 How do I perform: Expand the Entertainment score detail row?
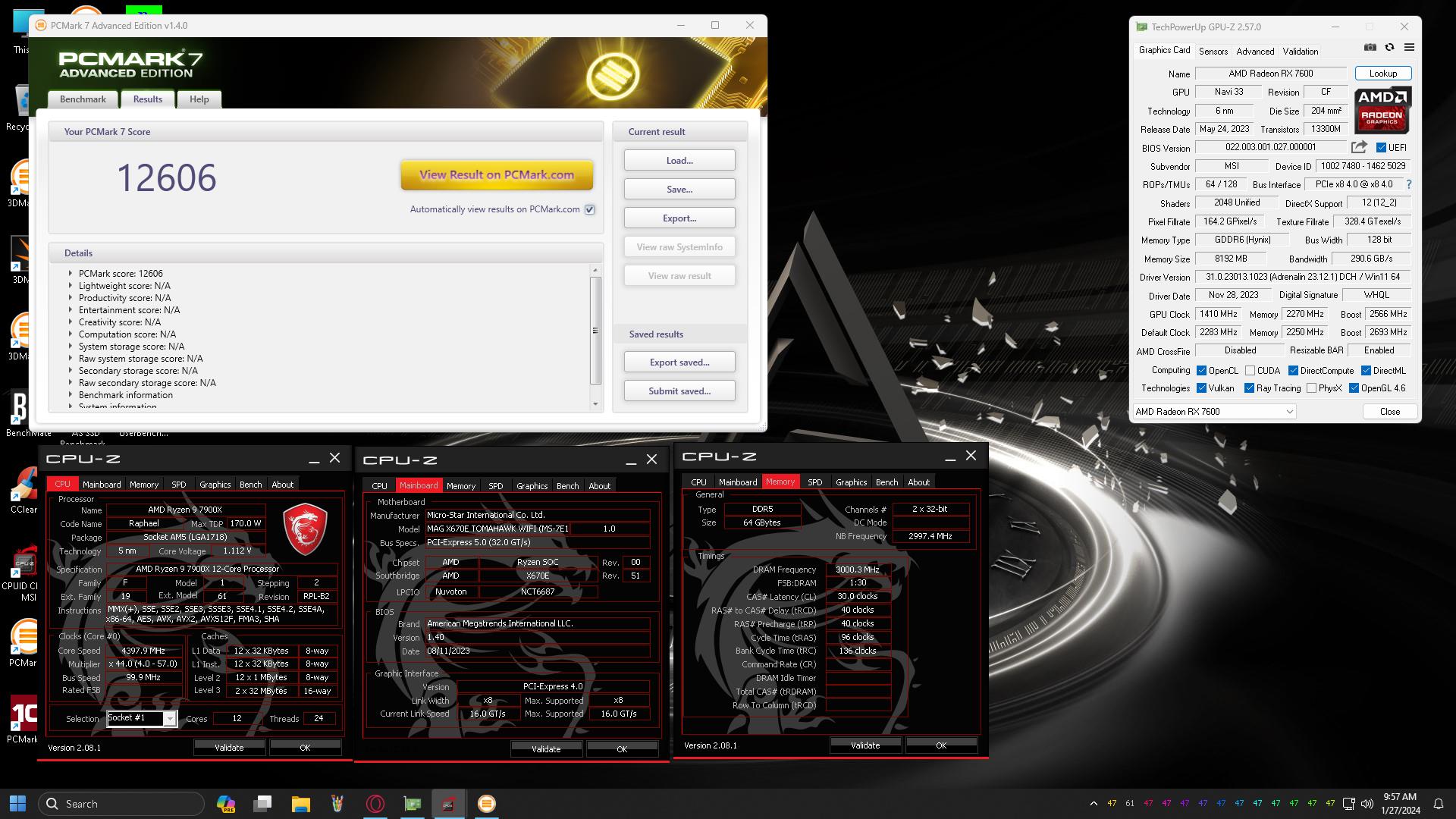(71, 310)
